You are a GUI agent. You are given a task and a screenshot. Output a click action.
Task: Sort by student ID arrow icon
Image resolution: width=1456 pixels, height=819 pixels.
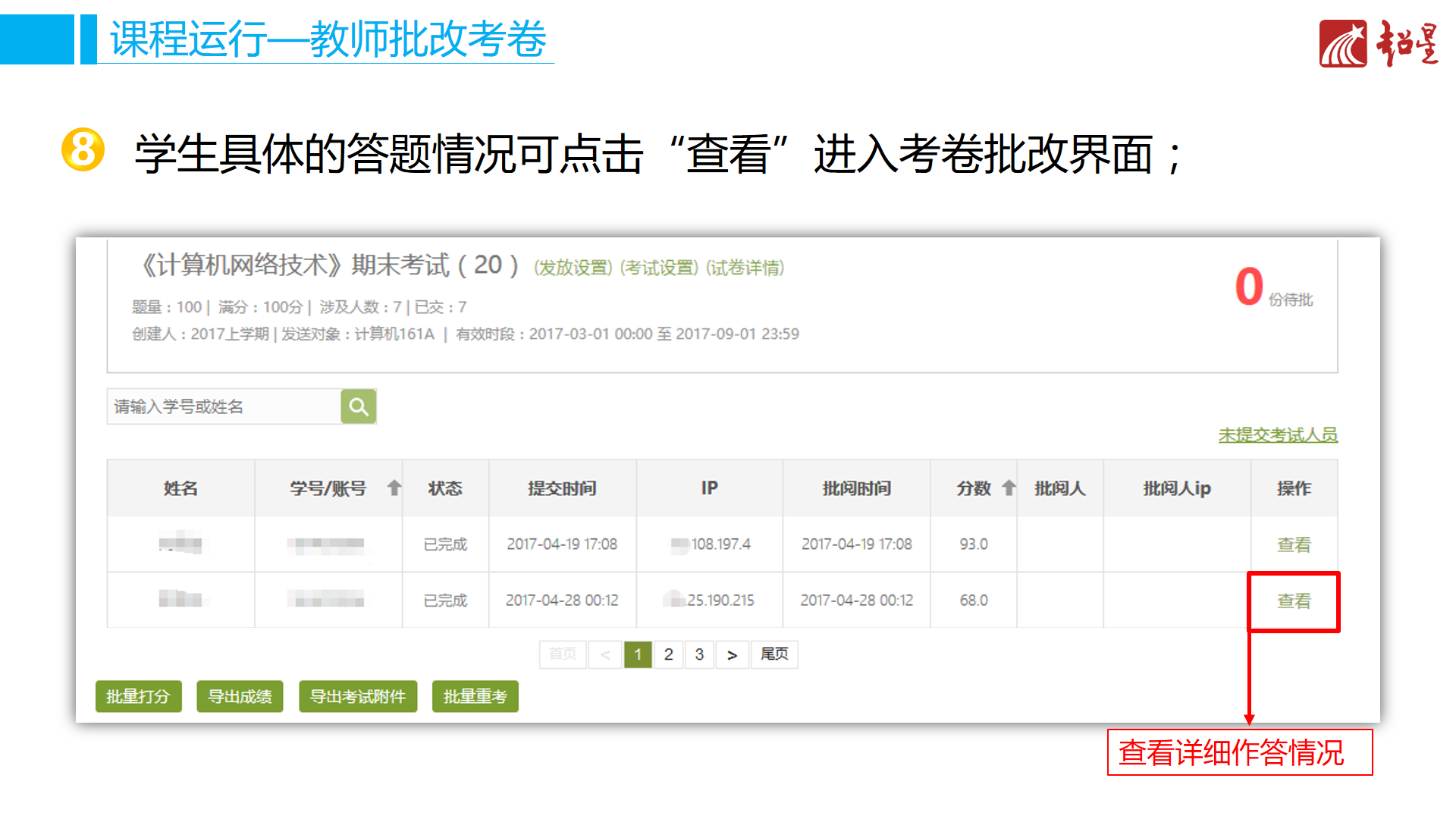pos(394,488)
